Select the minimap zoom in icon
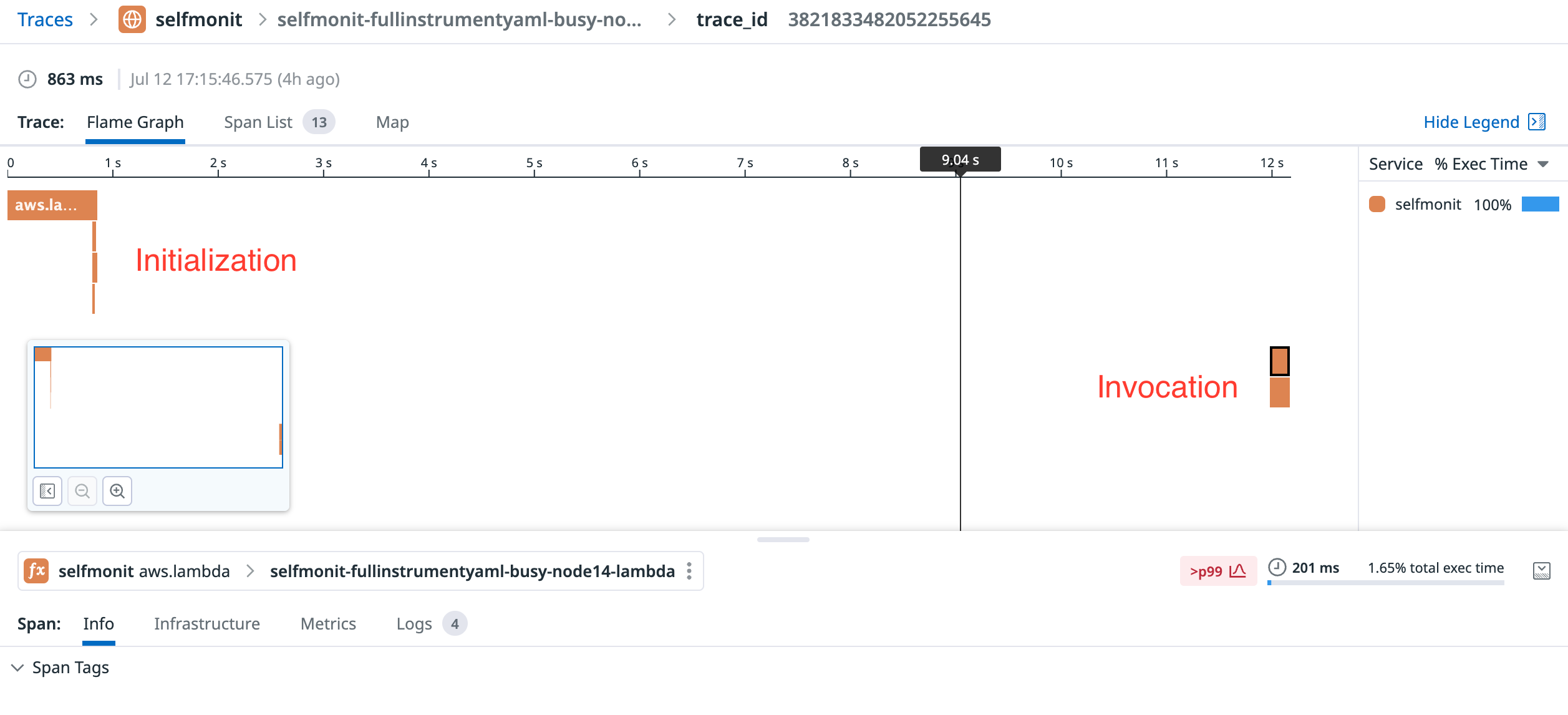 (x=117, y=491)
